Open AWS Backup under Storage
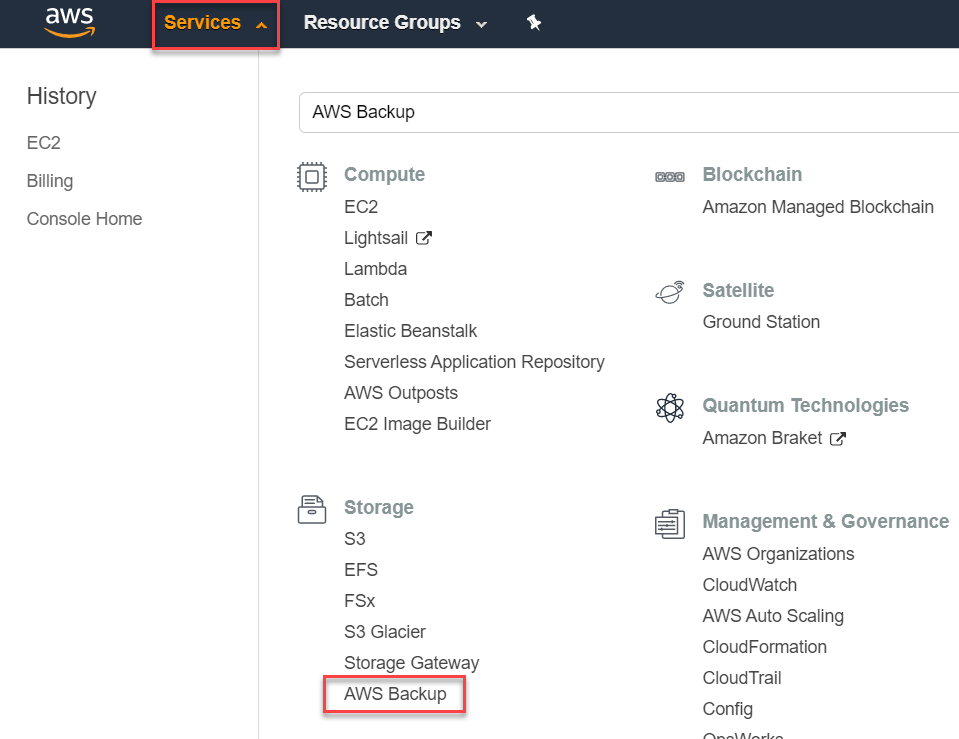 click(395, 694)
